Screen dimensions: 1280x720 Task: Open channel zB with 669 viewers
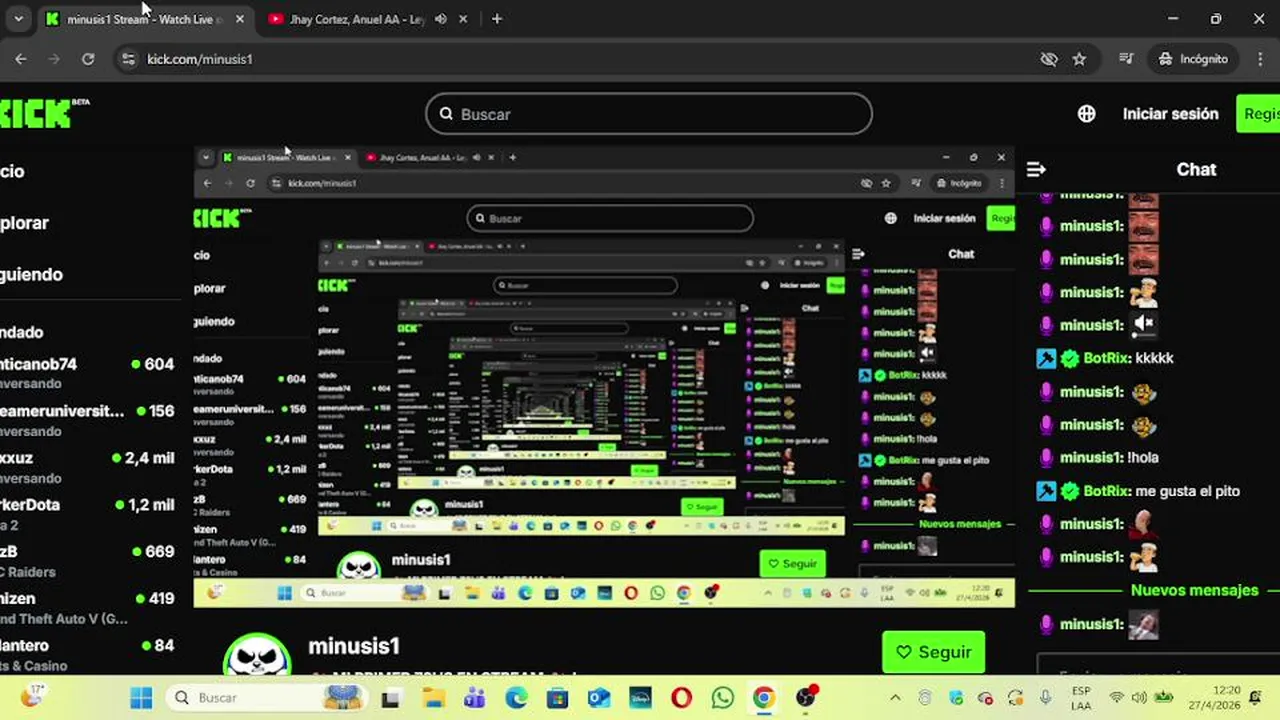coord(87,561)
